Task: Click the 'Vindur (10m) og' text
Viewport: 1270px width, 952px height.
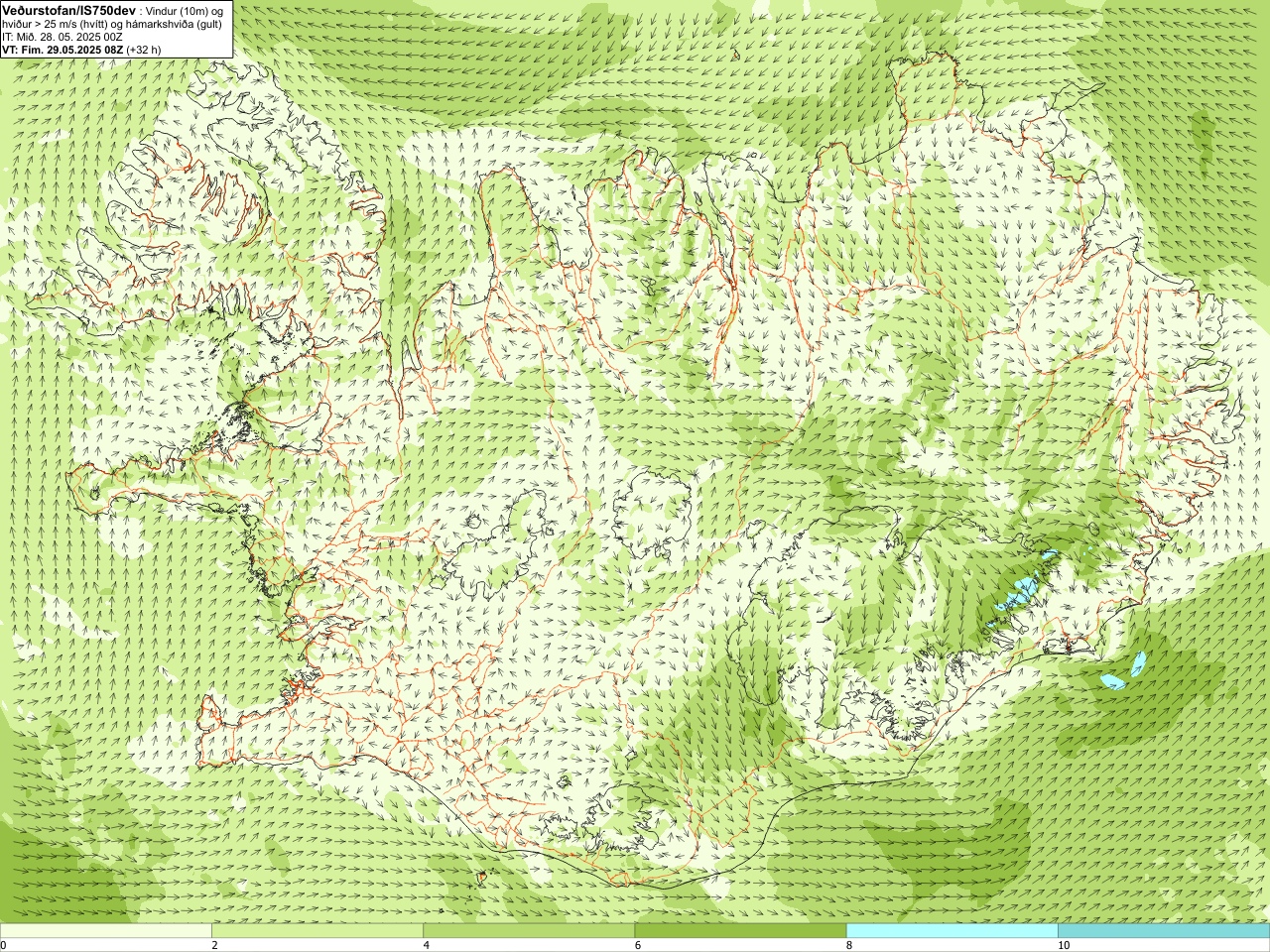Action: click(187, 10)
